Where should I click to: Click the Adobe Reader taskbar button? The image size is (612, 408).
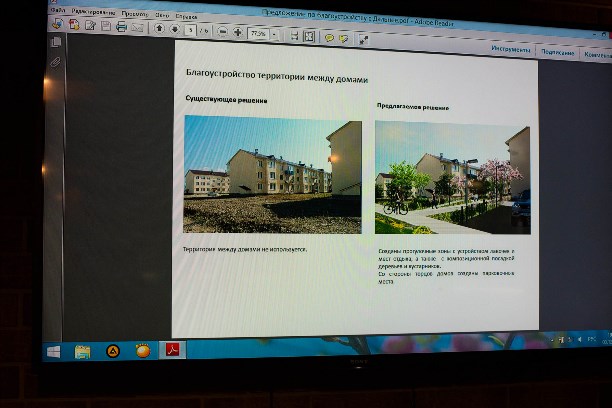(x=173, y=350)
